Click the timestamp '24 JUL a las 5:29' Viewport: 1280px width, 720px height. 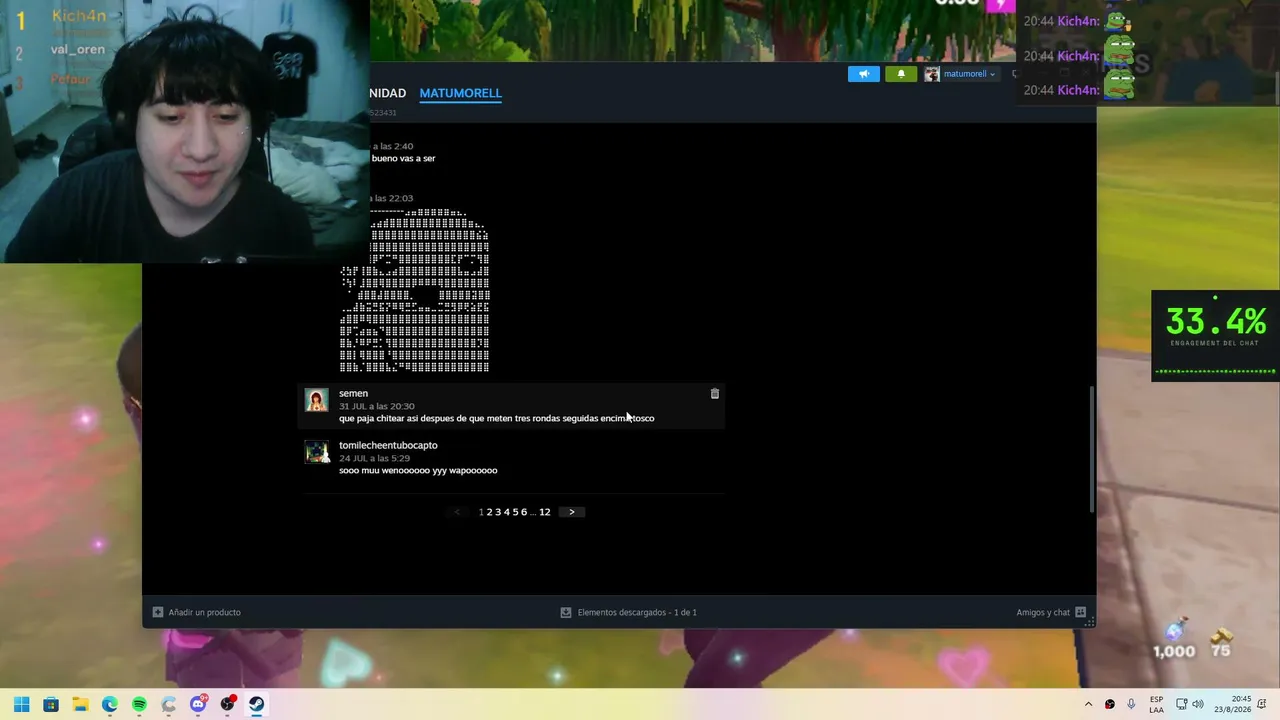pos(374,458)
